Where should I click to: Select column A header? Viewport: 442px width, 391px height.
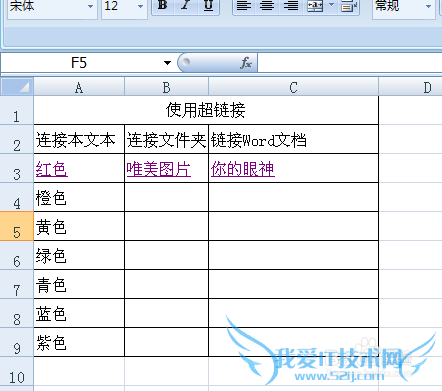(x=79, y=87)
